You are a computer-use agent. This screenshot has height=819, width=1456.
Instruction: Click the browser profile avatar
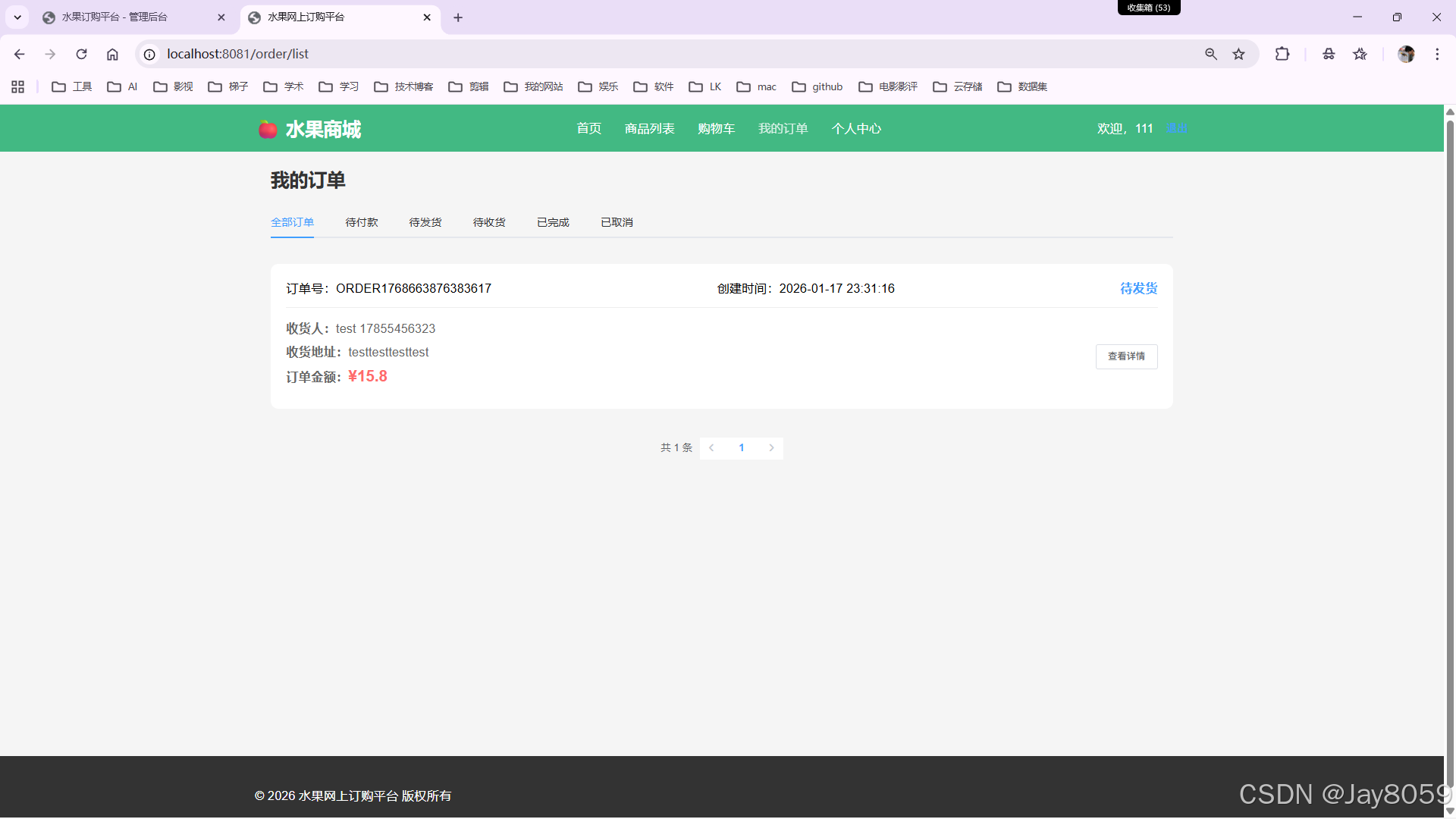click(x=1405, y=54)
